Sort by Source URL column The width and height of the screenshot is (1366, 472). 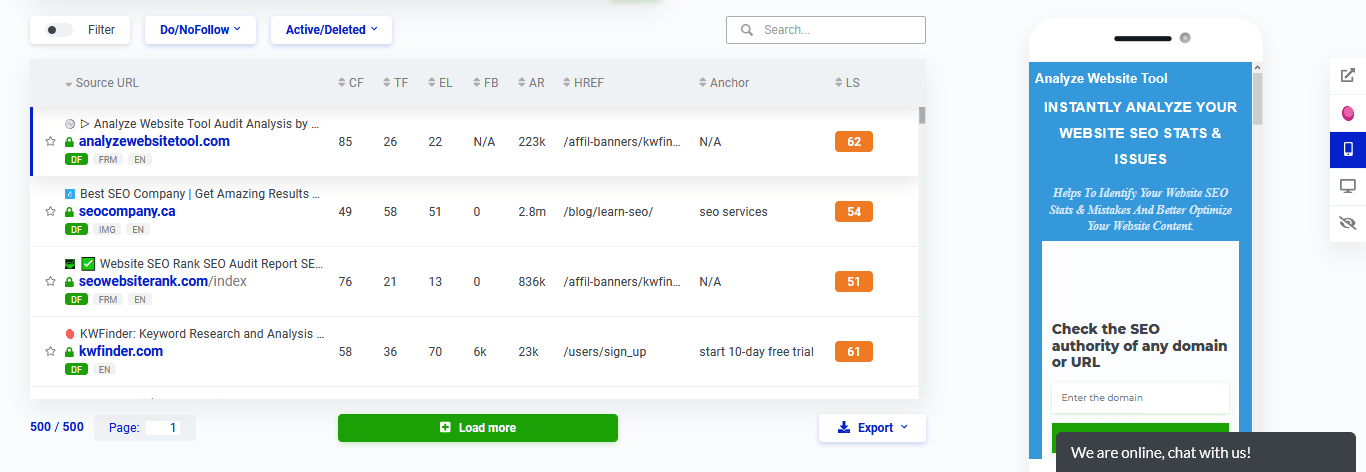click(x=102, y=83)
